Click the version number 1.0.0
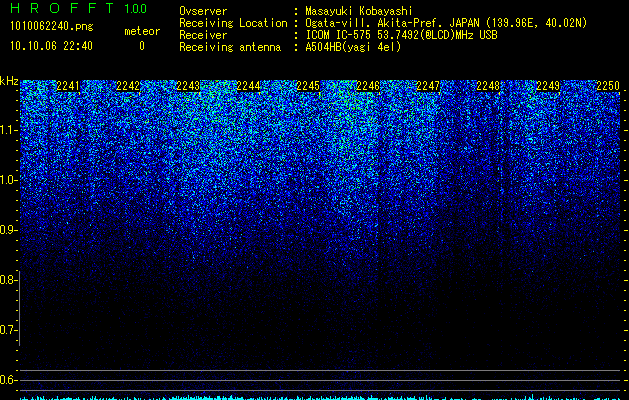This screenshot has width=629, height=400. (135, 8)
